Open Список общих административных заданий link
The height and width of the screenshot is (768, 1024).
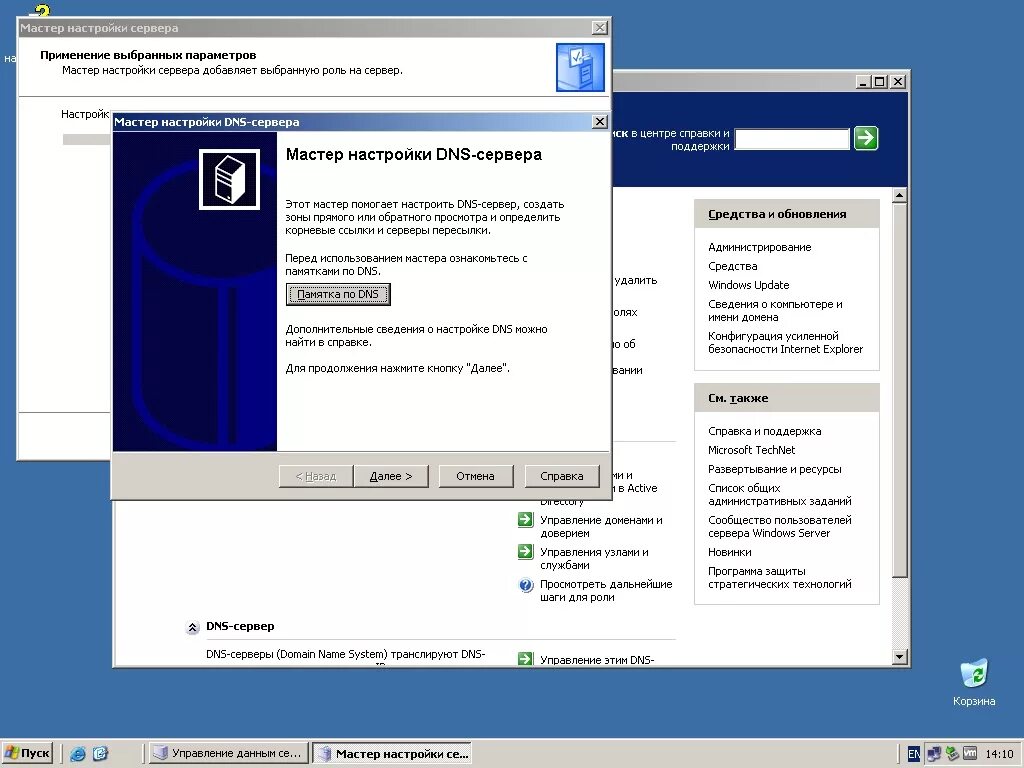[780, 494]
